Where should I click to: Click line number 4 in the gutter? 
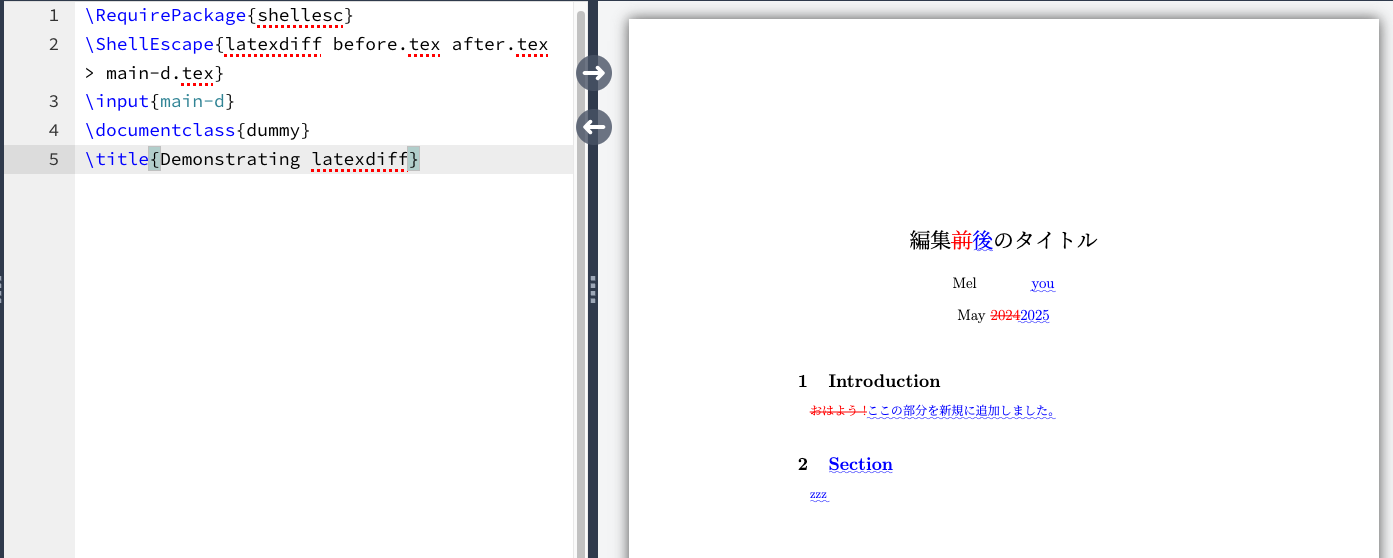[54, 130]
